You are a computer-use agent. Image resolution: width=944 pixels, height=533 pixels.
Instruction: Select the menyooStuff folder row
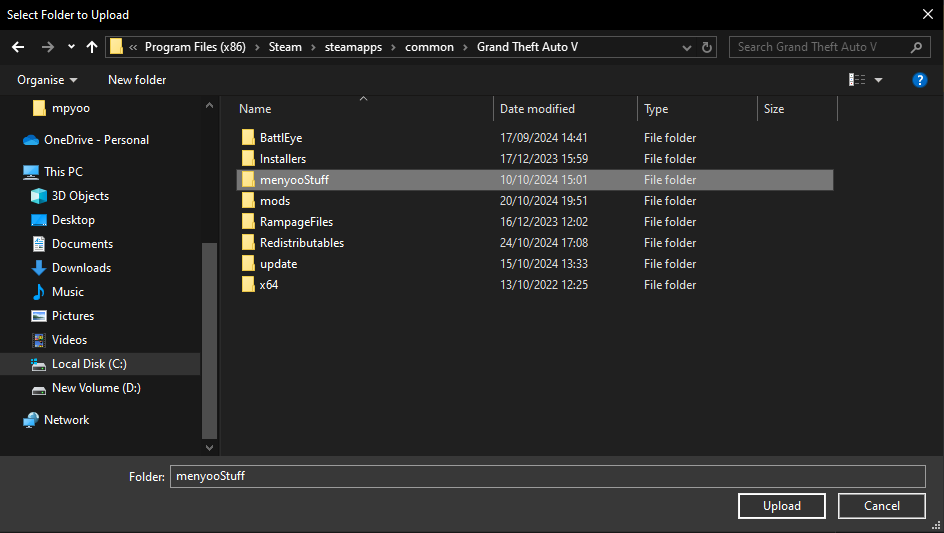535,180
